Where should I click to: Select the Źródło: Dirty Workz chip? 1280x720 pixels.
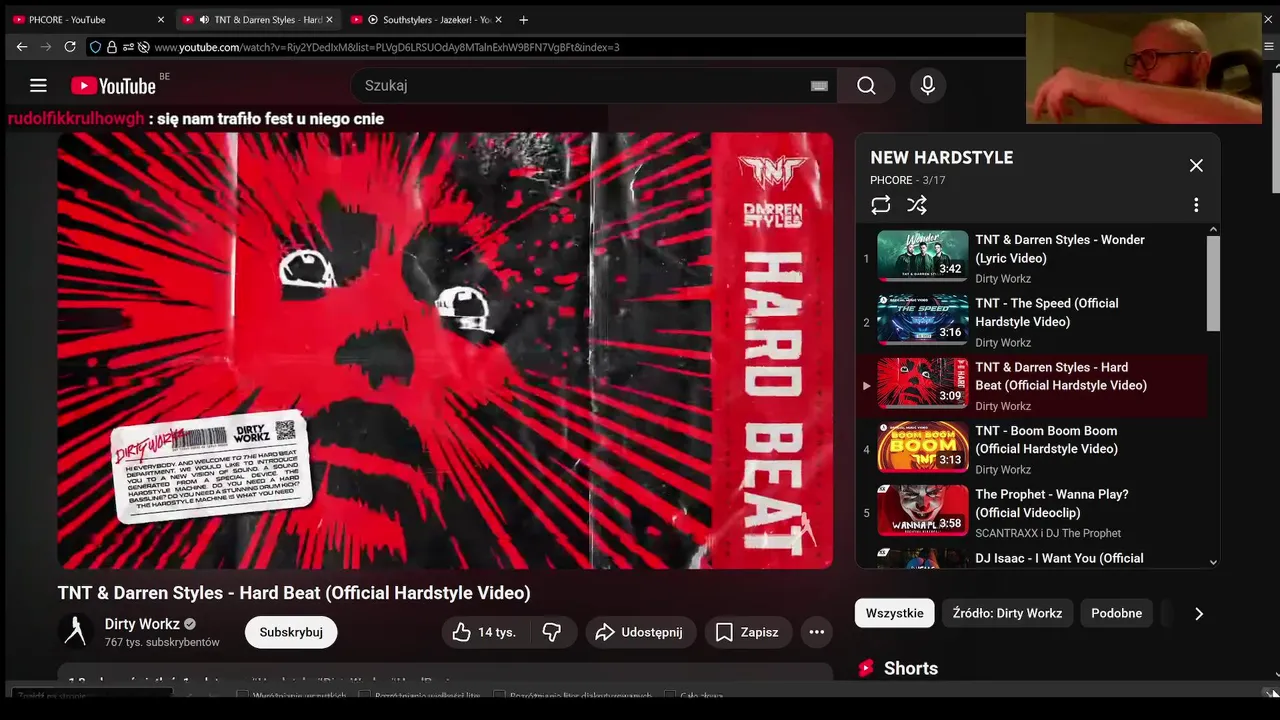(1007, 613)
